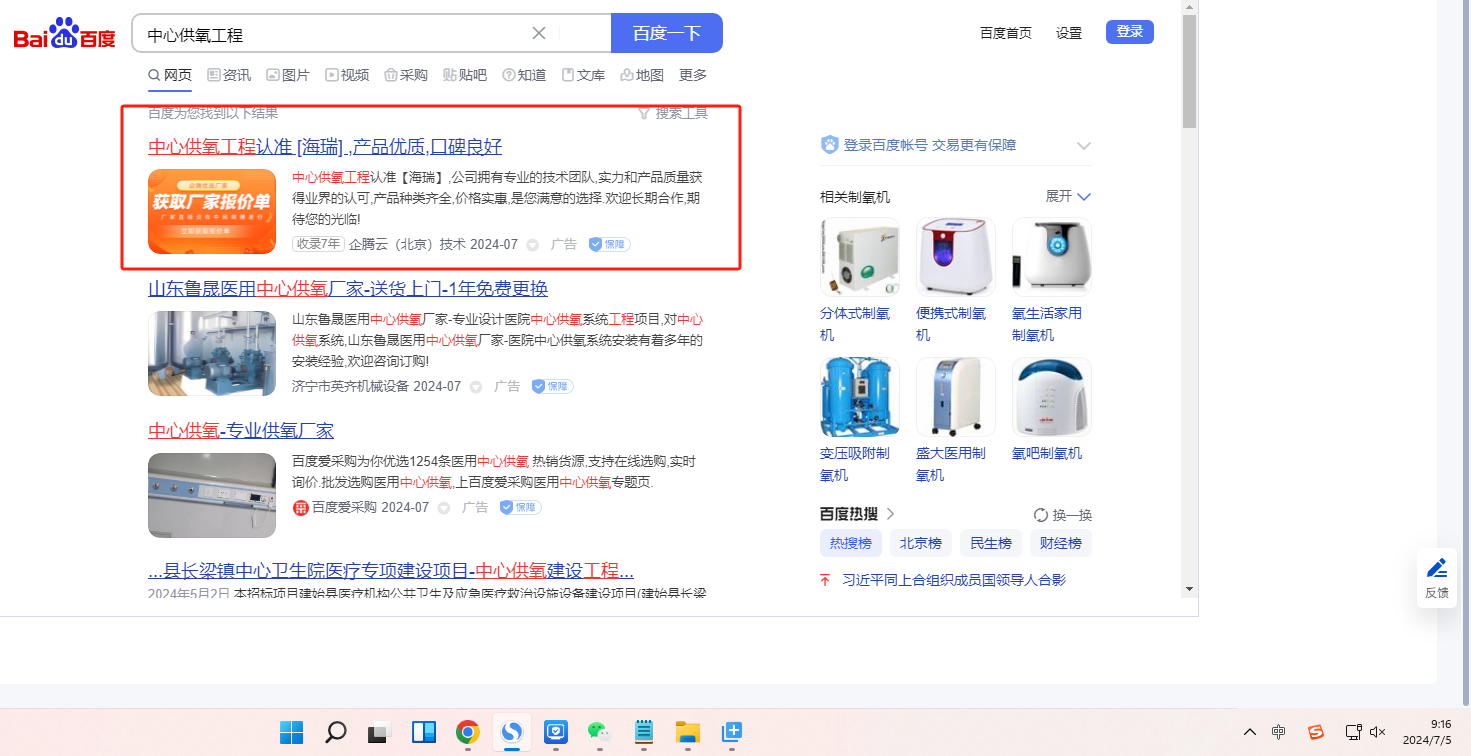Viewport: 1471px width, 756px height.
Task: Open the 更多 menu in search categories
Action: (693, 75)
